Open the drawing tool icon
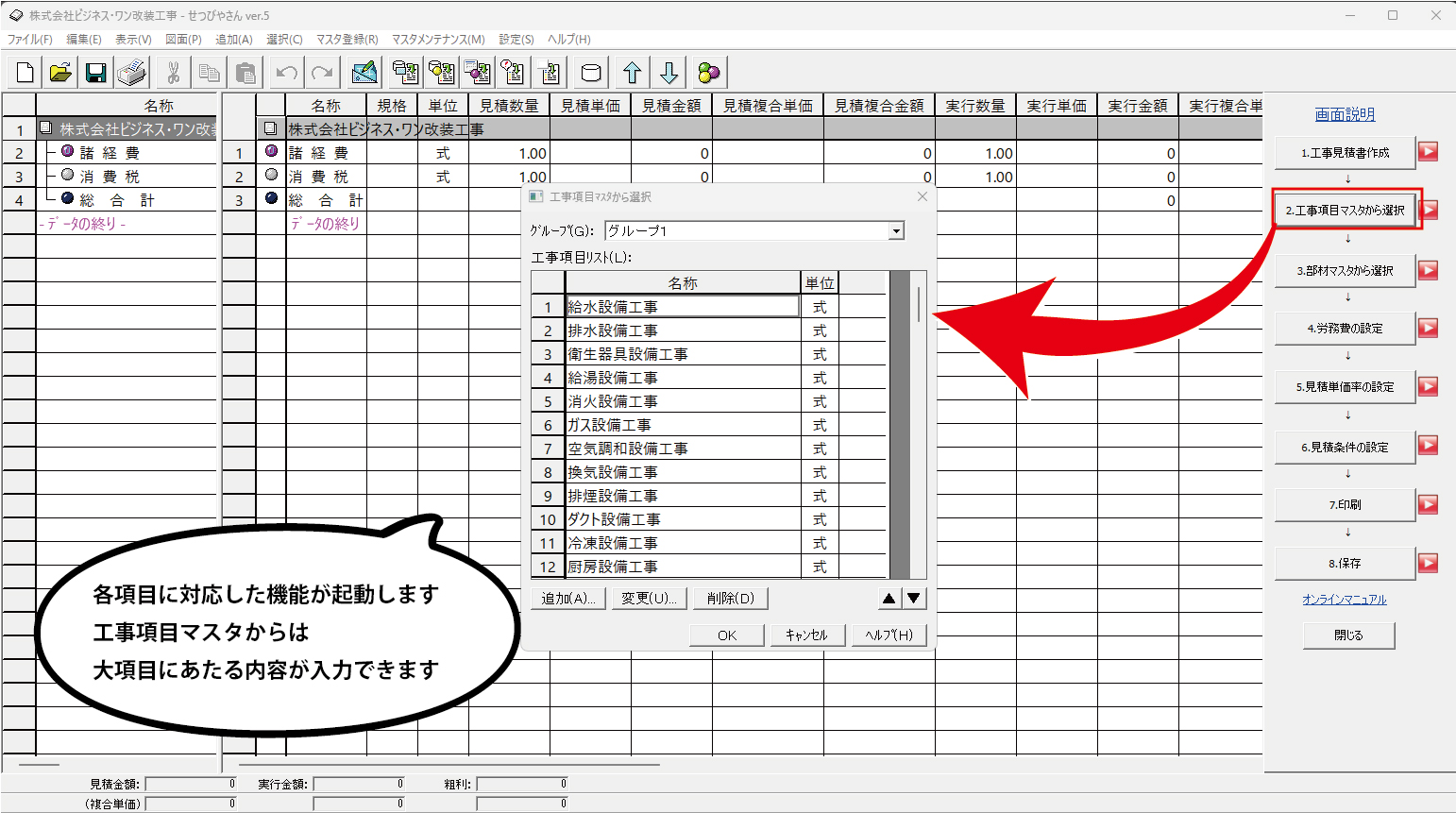 pyautogui.click(x=364, y=73)
